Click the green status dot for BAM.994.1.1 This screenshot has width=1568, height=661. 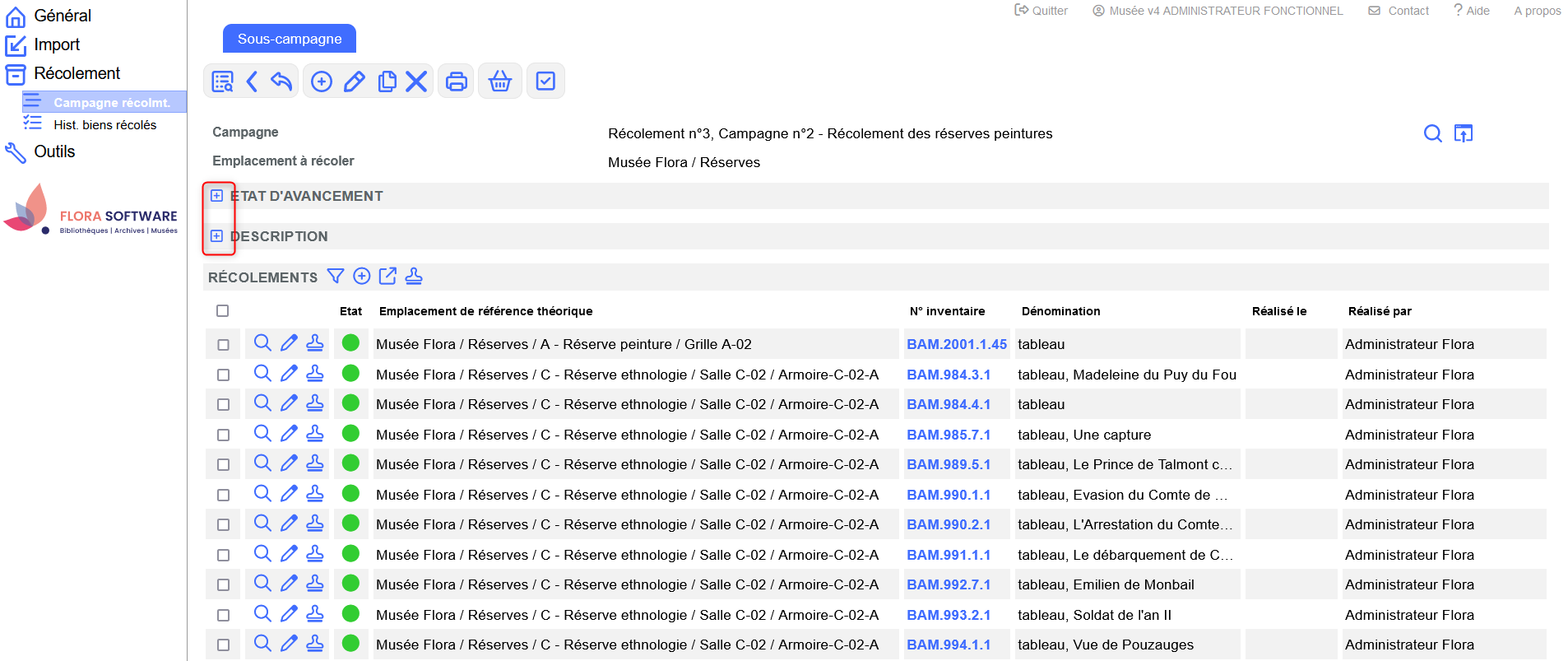[x=350, y=645]
